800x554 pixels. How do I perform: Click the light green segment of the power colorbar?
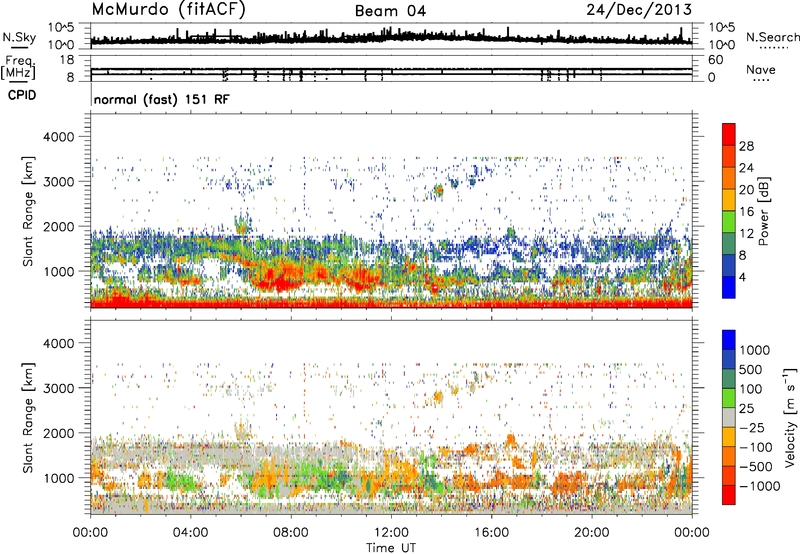[729, 221]
